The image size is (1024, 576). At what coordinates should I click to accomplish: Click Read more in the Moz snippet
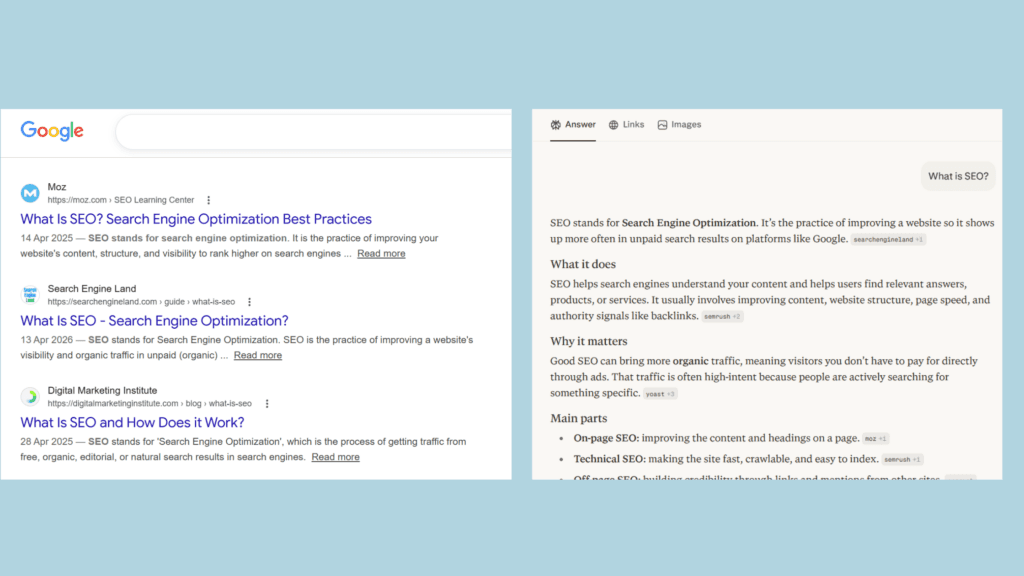pyautogui.click(x=381, y=253)
